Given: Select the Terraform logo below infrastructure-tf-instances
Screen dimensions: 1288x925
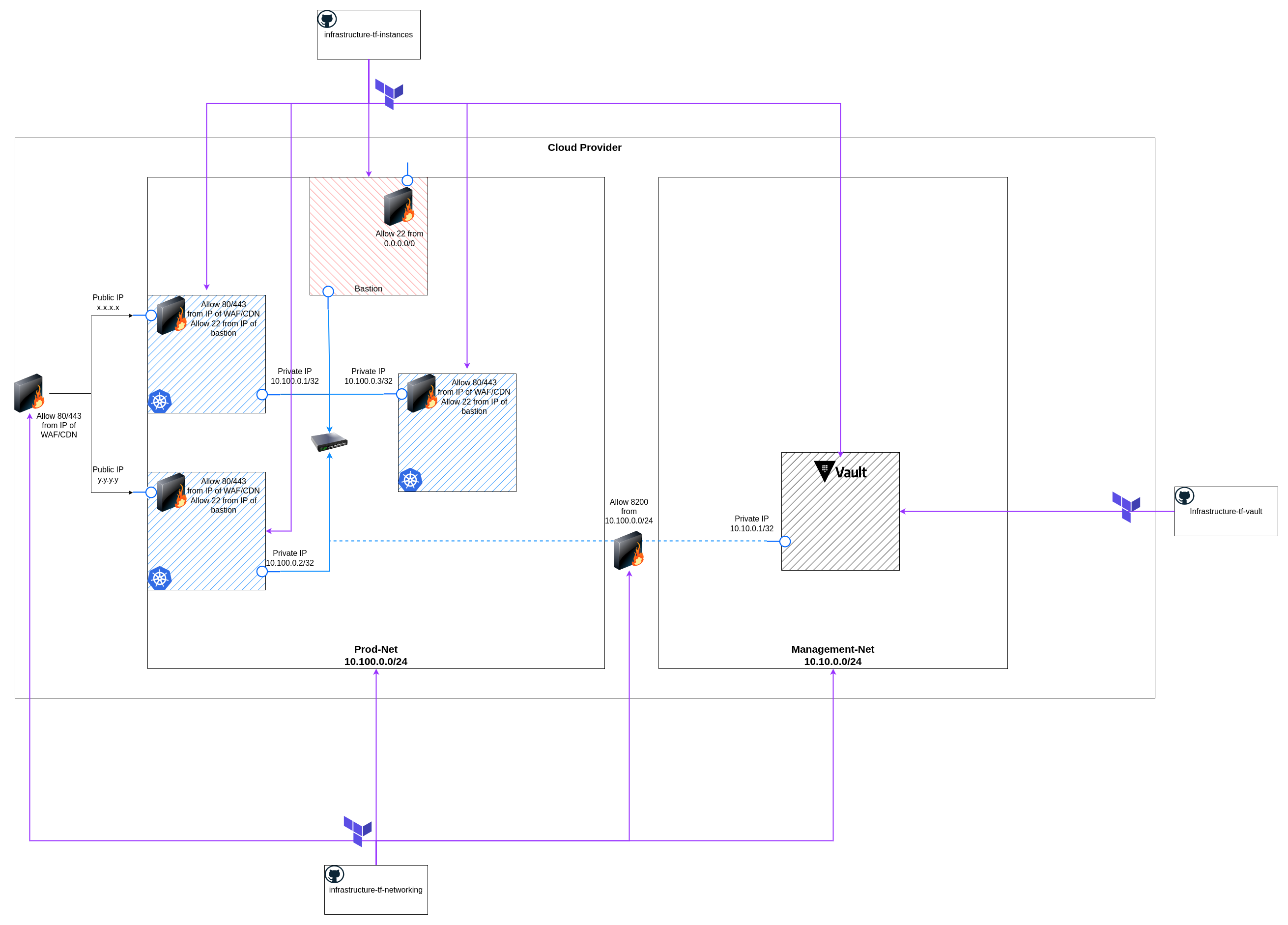Looking at the screenshot, I should [389, 94].
